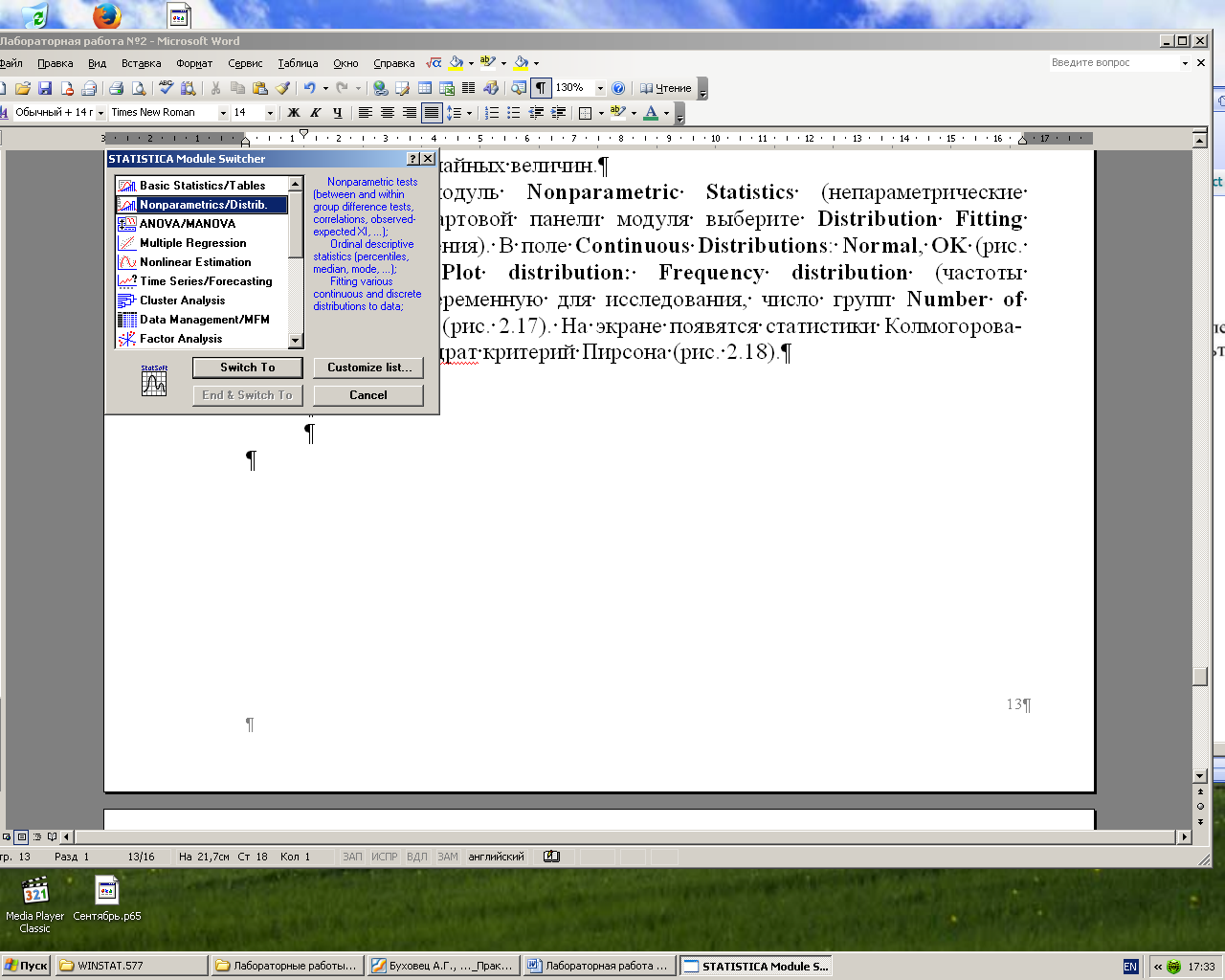
Task: Select ANOVA/MANOVA module in list
Action: pyautogui.click(x=202, y=224)
